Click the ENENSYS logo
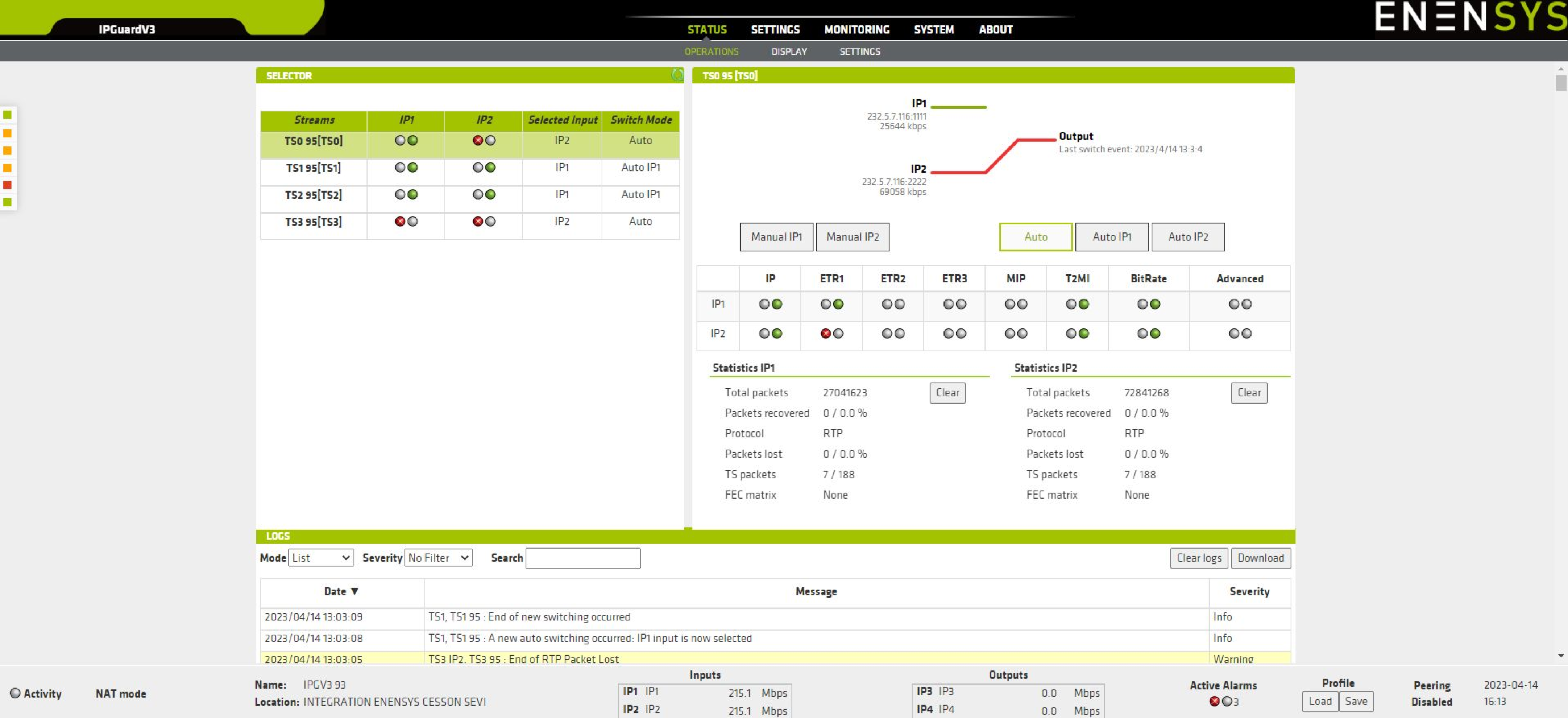Screen dimensions: 1568x719 (x=1469, y=17)
